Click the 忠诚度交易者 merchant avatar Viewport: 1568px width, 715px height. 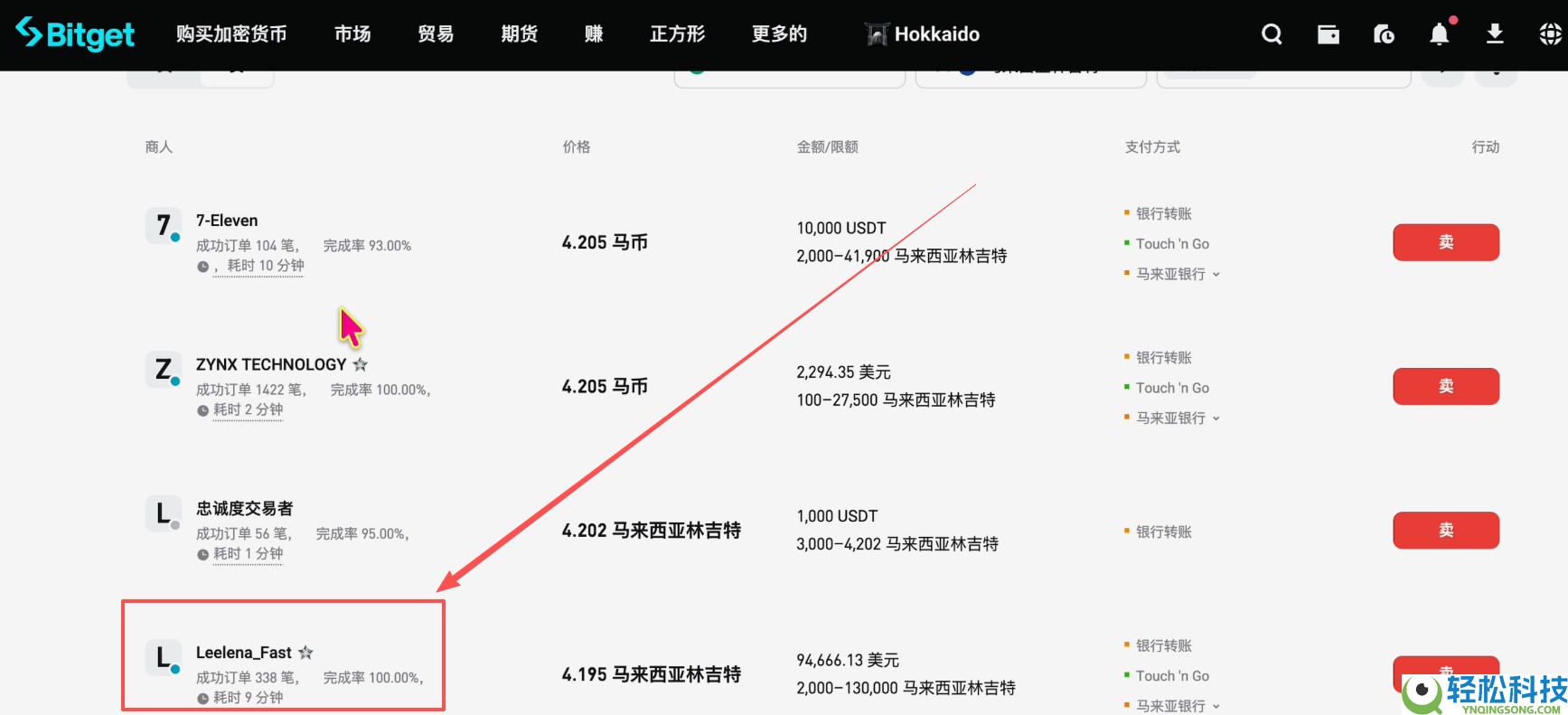coord(163,513)
